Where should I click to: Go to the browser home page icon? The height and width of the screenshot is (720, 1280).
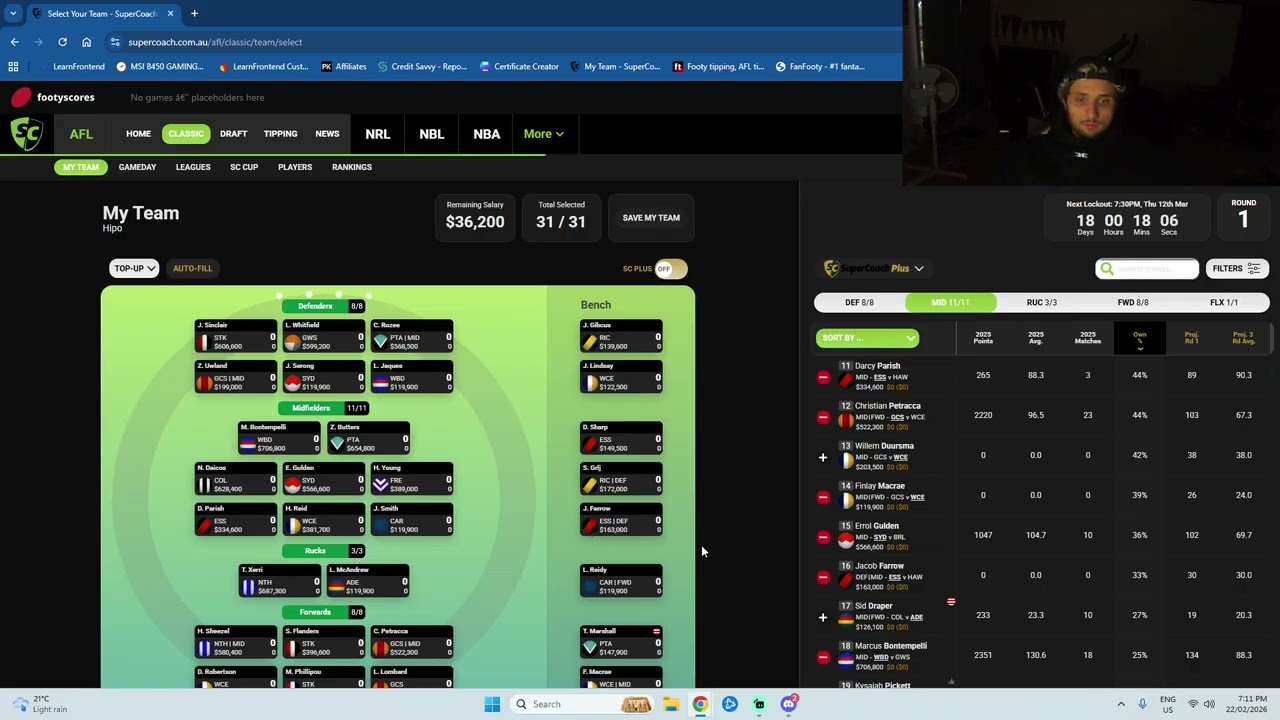86,42
